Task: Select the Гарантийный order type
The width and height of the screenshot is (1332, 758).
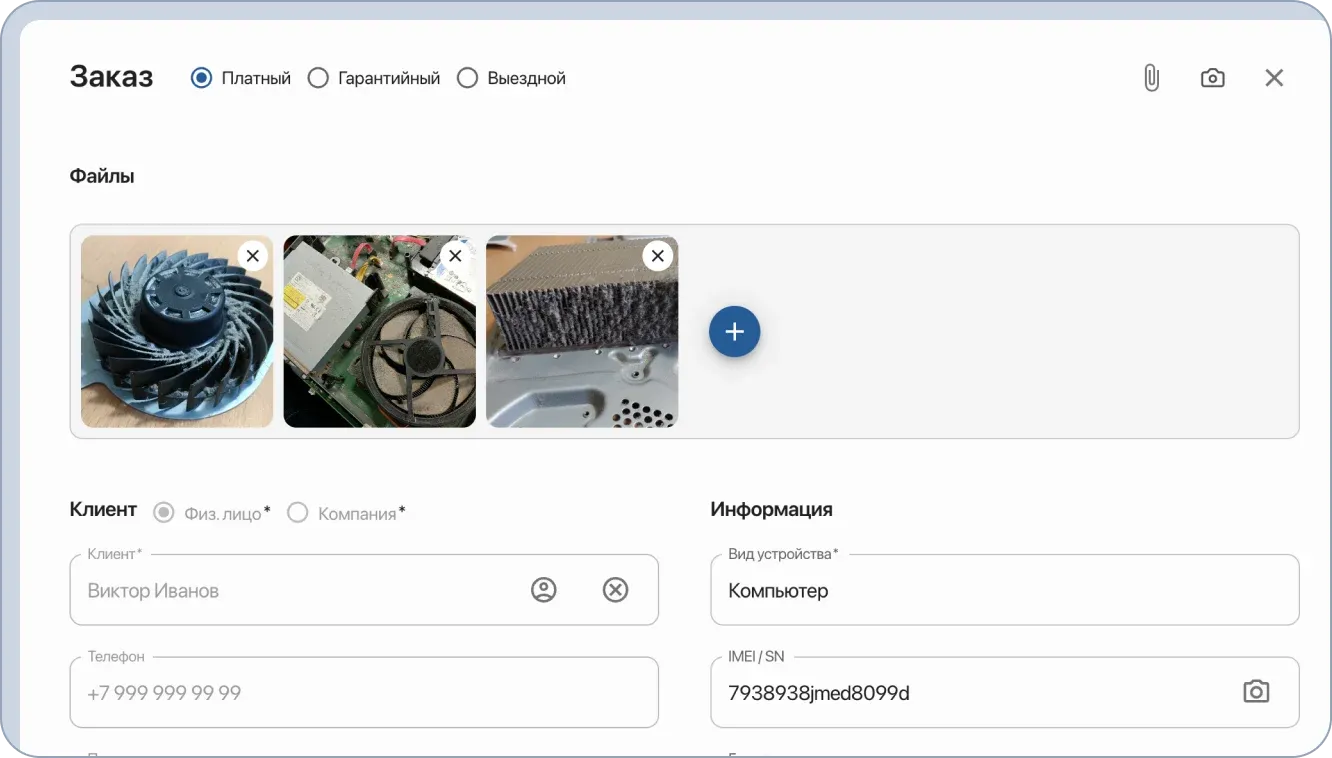Action: pyautogui.click(x=318, y=77)
